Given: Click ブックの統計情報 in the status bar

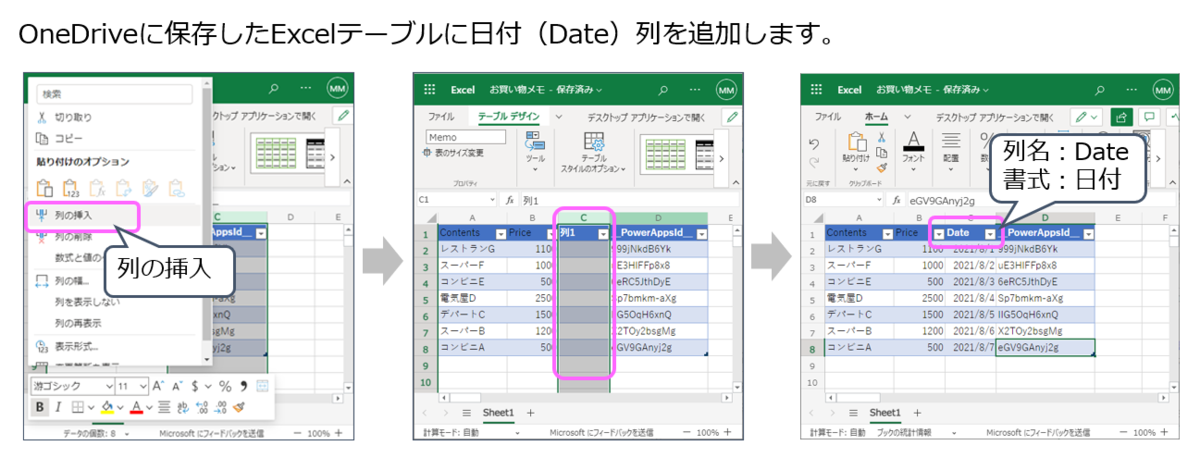Looking at the screenshot, I should pyautogui.click(x=905, y=433).
